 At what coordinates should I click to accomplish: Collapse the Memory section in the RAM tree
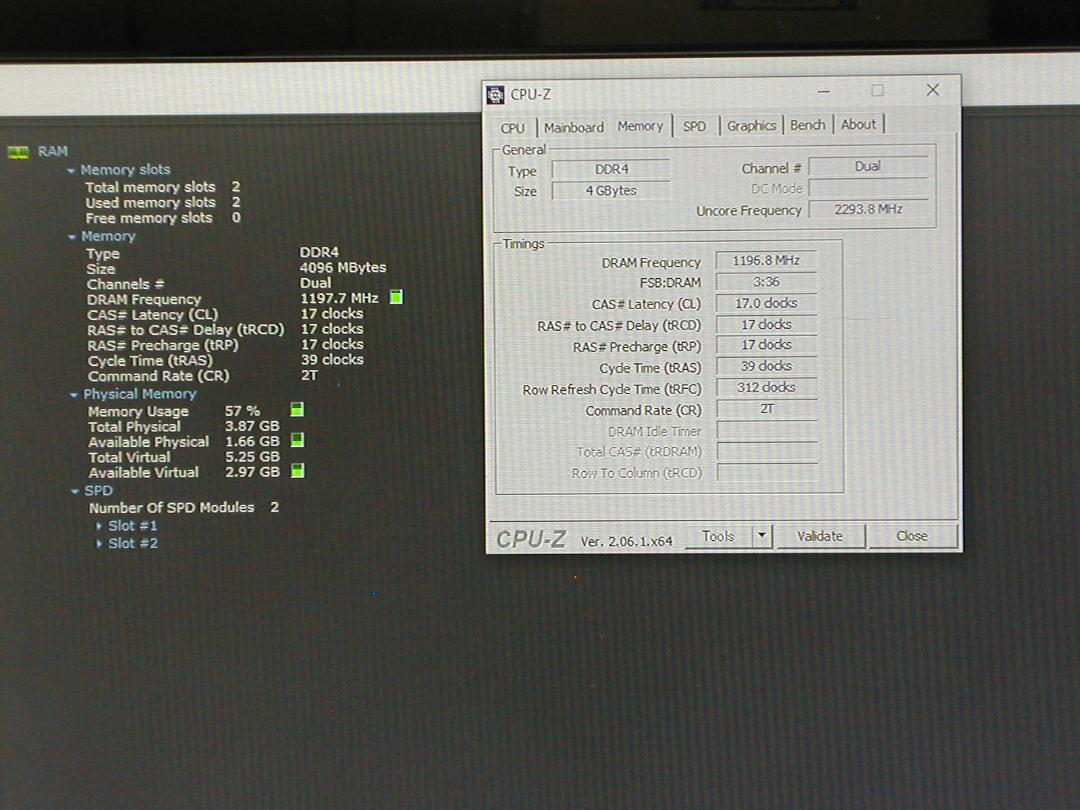coord(72,237)
